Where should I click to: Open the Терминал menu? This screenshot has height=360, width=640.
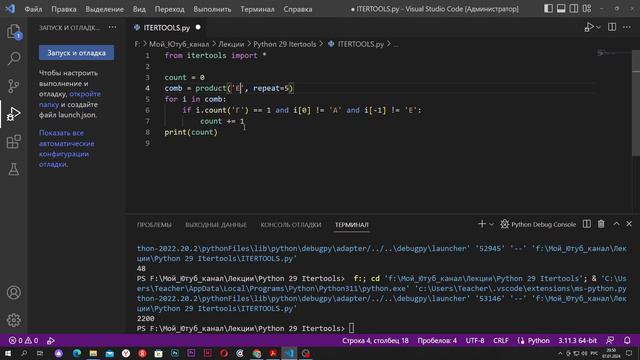pyautogui.click(x=257, y=9)
